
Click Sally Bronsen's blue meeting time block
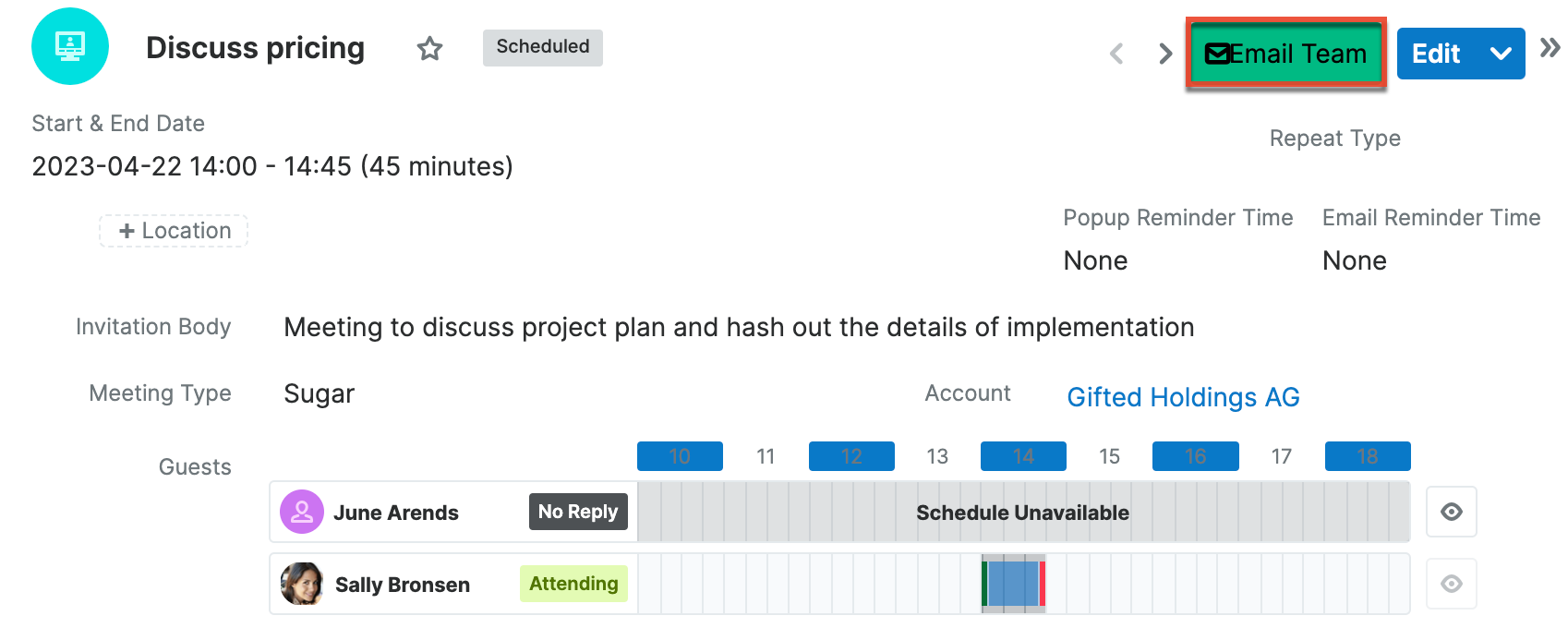coord(1013,584)
